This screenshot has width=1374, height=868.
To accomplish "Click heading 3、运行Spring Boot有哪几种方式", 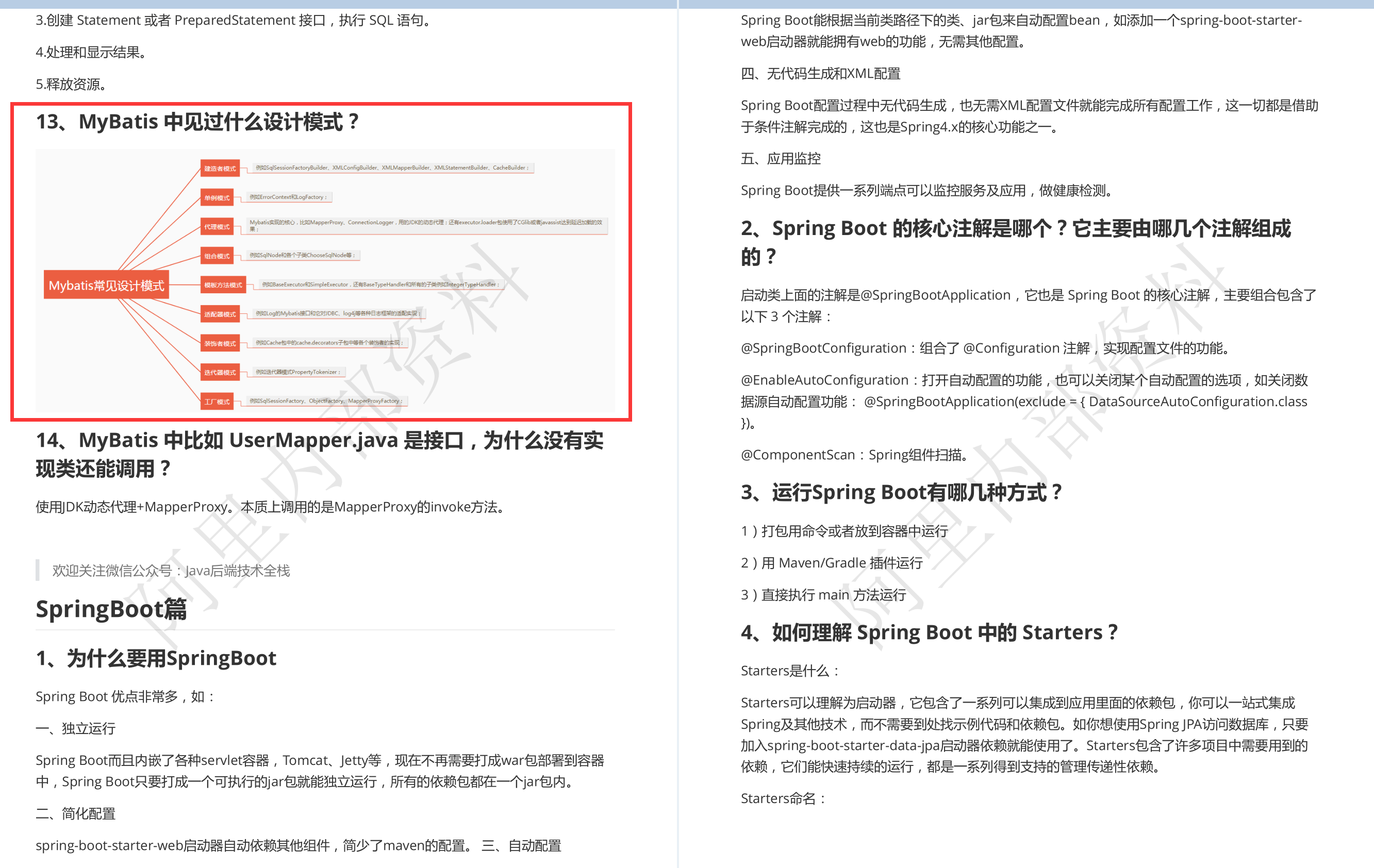I will pyautogui.click(x=901, y=492).
